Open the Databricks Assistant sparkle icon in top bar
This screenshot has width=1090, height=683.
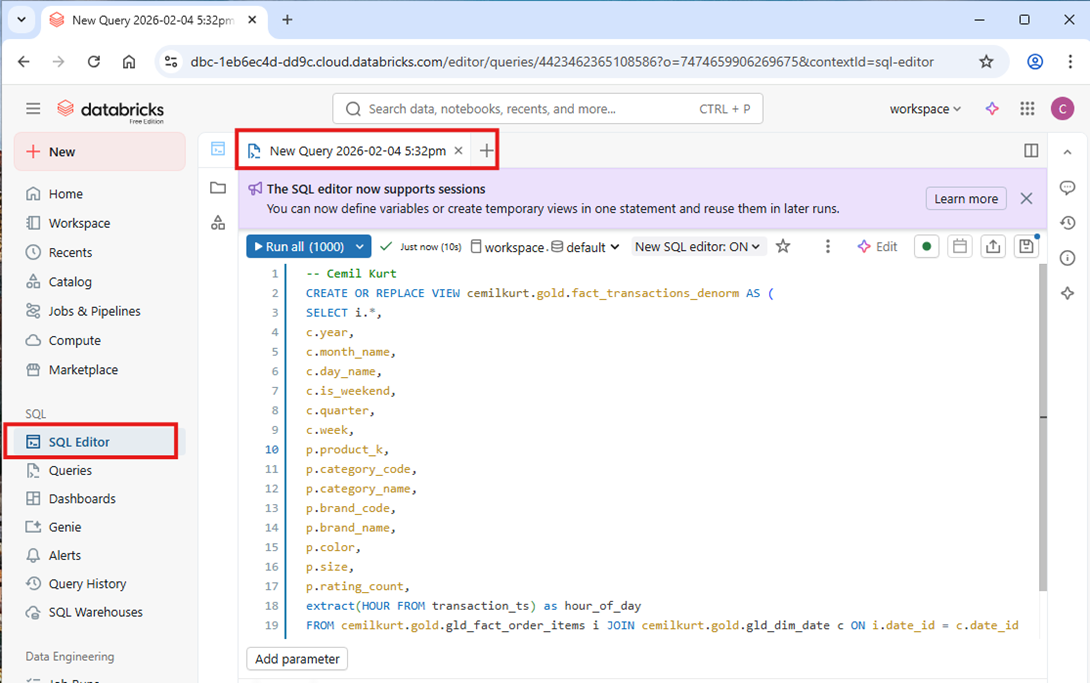992,108
